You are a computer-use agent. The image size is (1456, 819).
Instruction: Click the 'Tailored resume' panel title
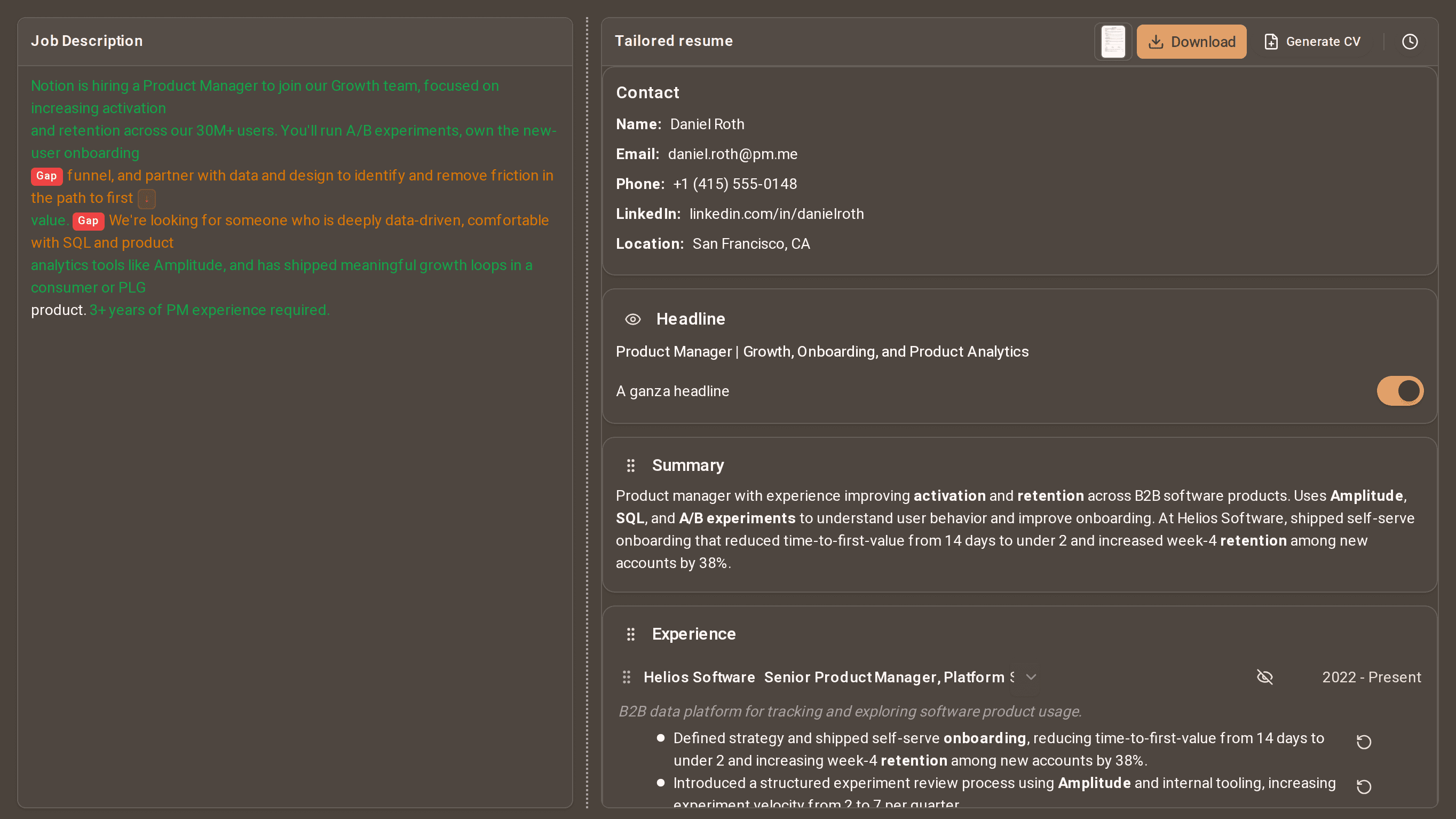pos(674,41)
